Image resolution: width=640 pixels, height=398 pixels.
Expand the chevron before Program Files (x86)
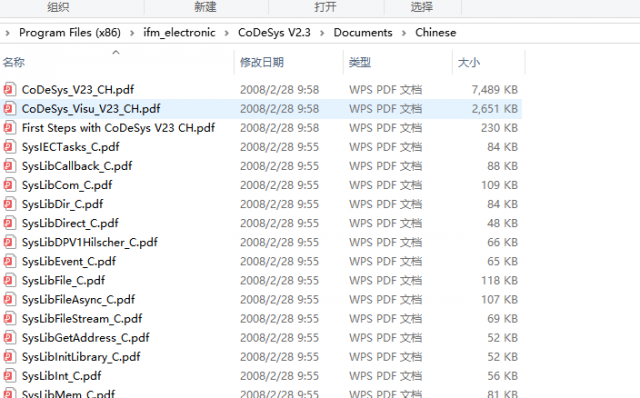[7, 33]
